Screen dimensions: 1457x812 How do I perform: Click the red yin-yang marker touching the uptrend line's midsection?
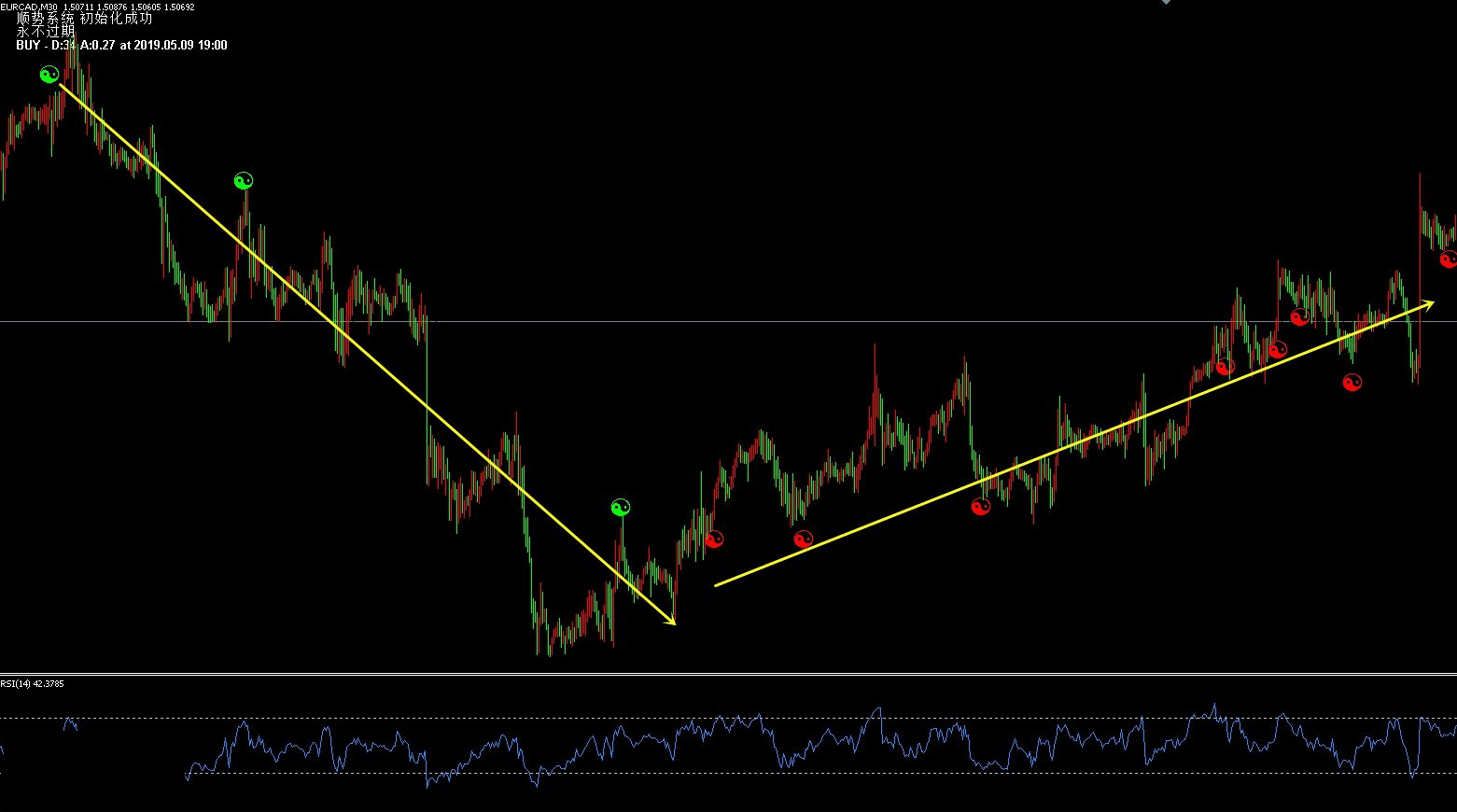[x=980, y=507]
